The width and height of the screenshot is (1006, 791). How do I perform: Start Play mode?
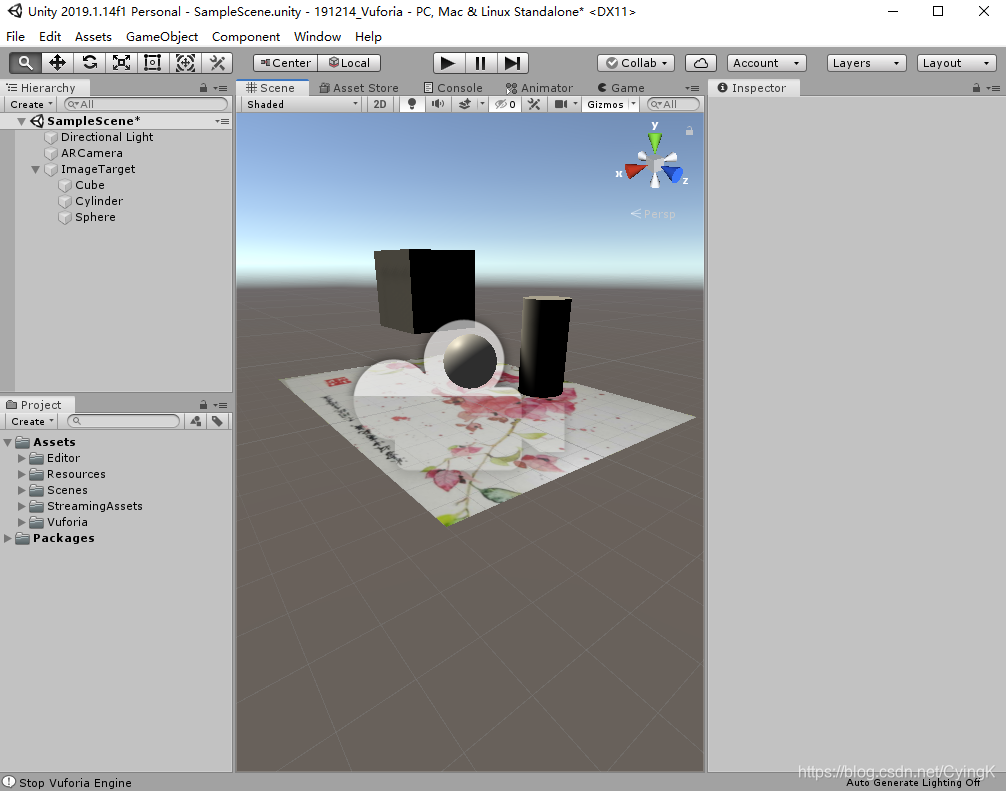click(x=448, y=63)
